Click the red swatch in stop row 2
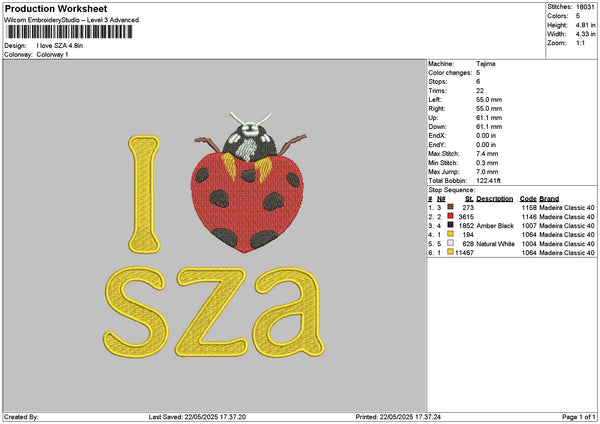 [x=450, y=216]
